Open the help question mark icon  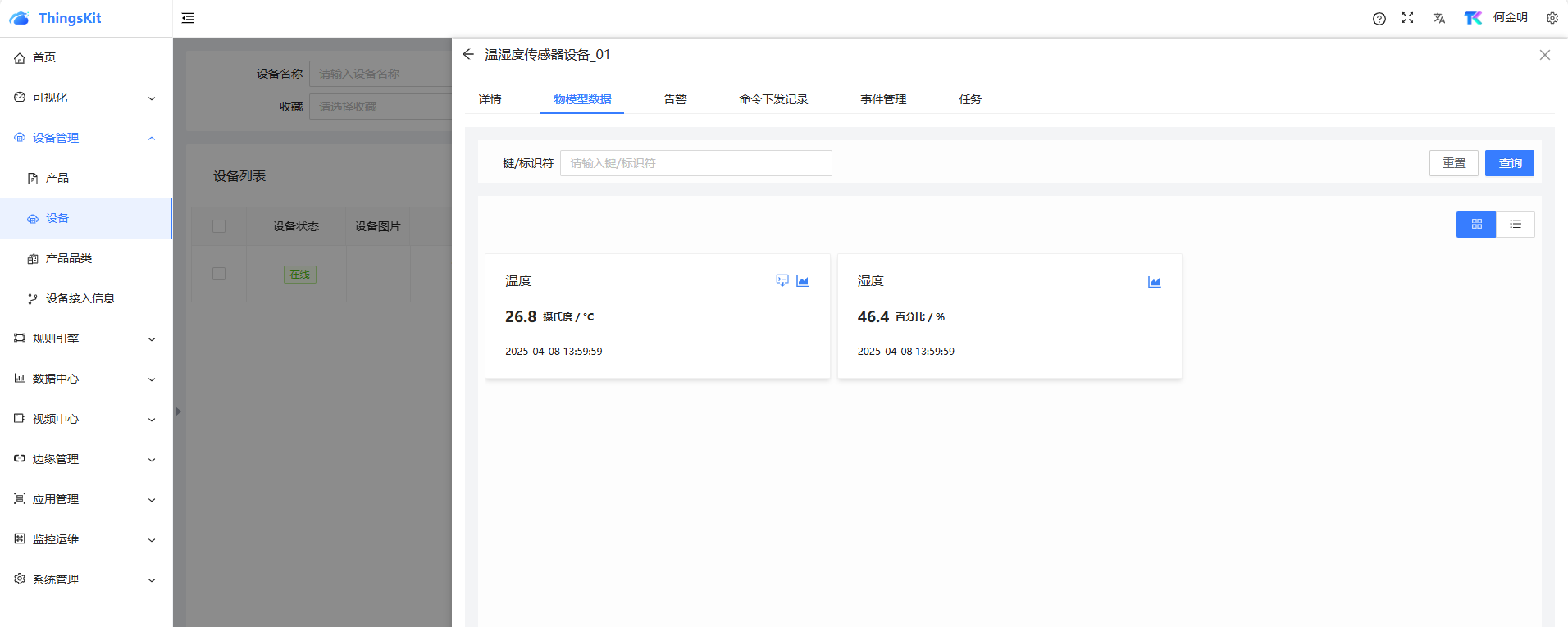point(1379,19)
